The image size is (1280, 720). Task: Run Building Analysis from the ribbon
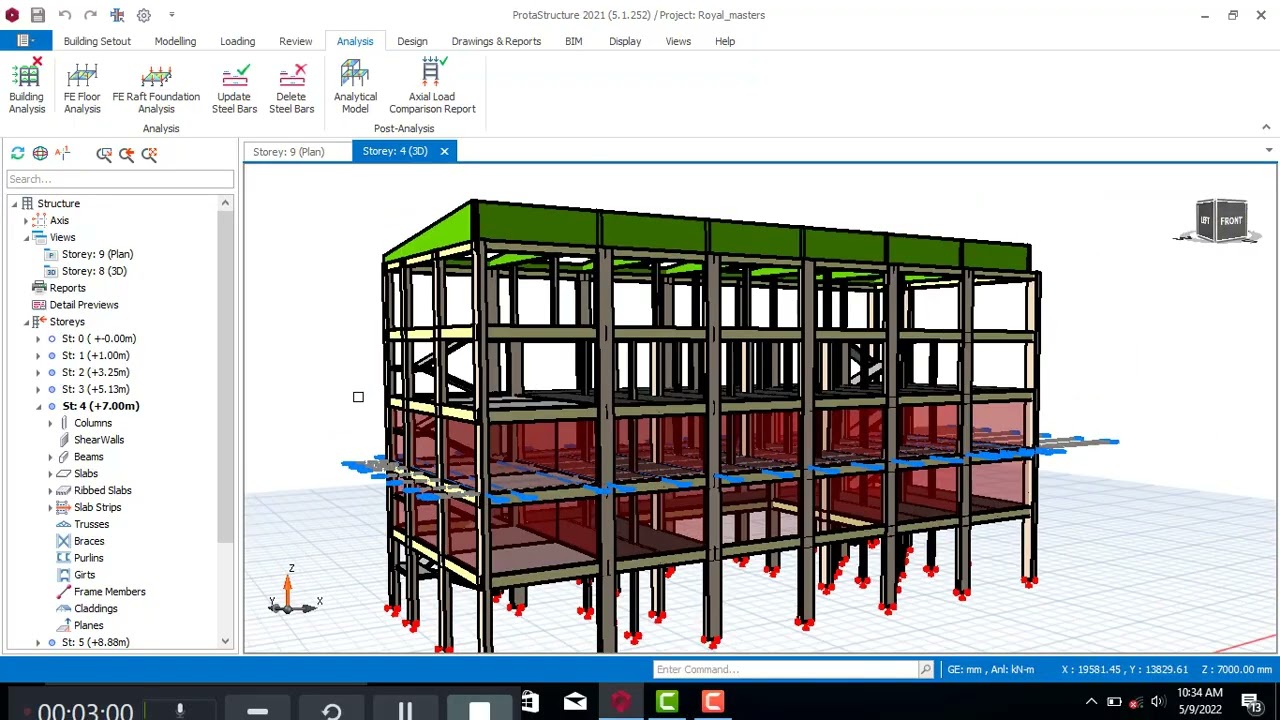27,88
